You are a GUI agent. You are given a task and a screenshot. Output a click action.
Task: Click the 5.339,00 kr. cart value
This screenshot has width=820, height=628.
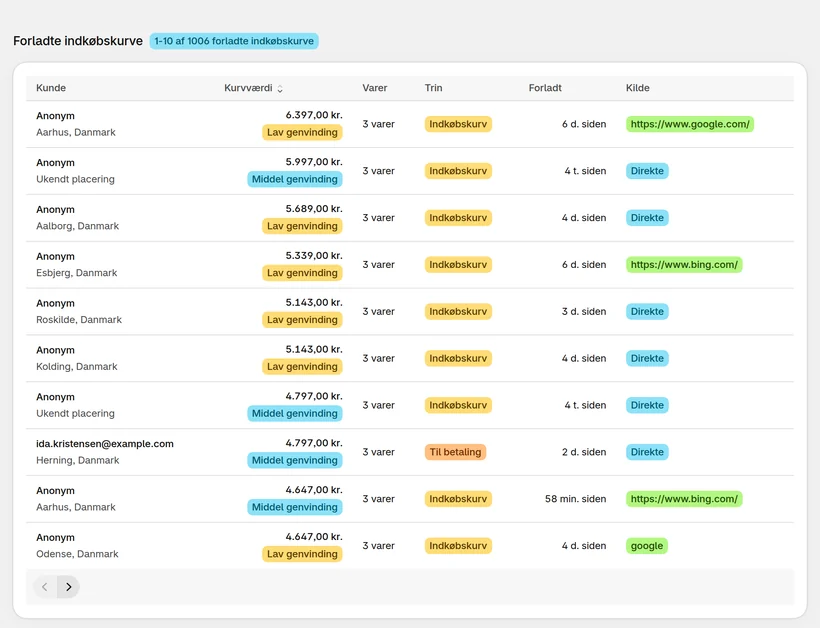[x=314, y=256]
